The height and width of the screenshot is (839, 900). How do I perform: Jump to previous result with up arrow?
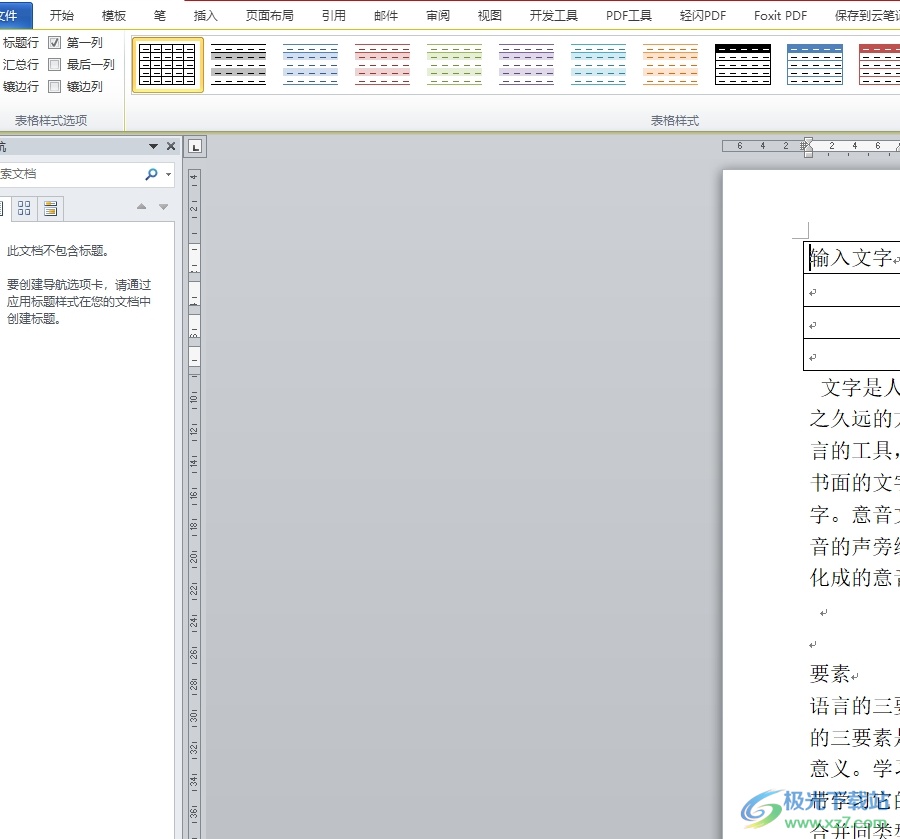click(141, 207)
